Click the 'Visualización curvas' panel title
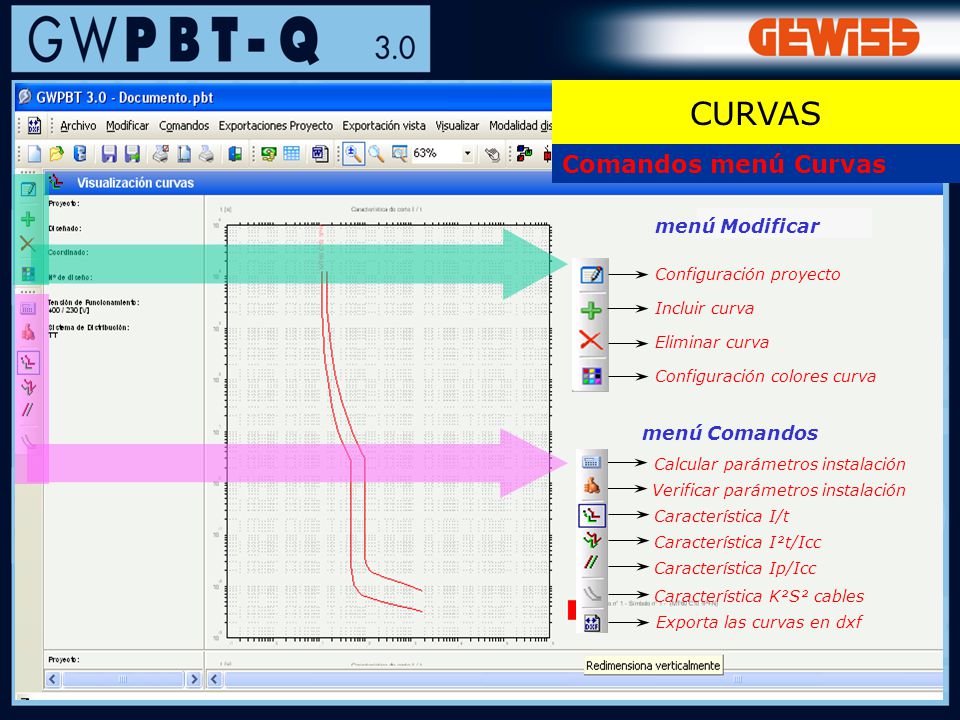Image resolution: width=960 pixels, height=720 pixels. 135,182
